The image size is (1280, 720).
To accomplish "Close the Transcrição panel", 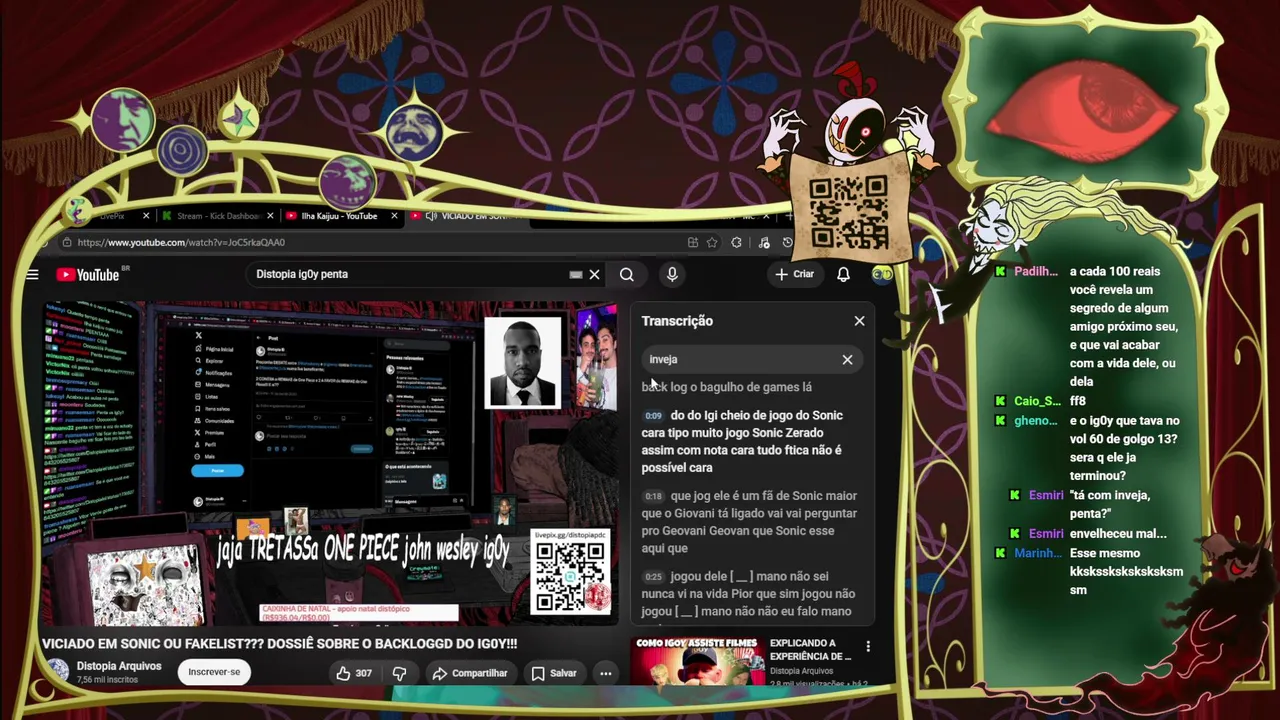I will [x=859, y=321].
